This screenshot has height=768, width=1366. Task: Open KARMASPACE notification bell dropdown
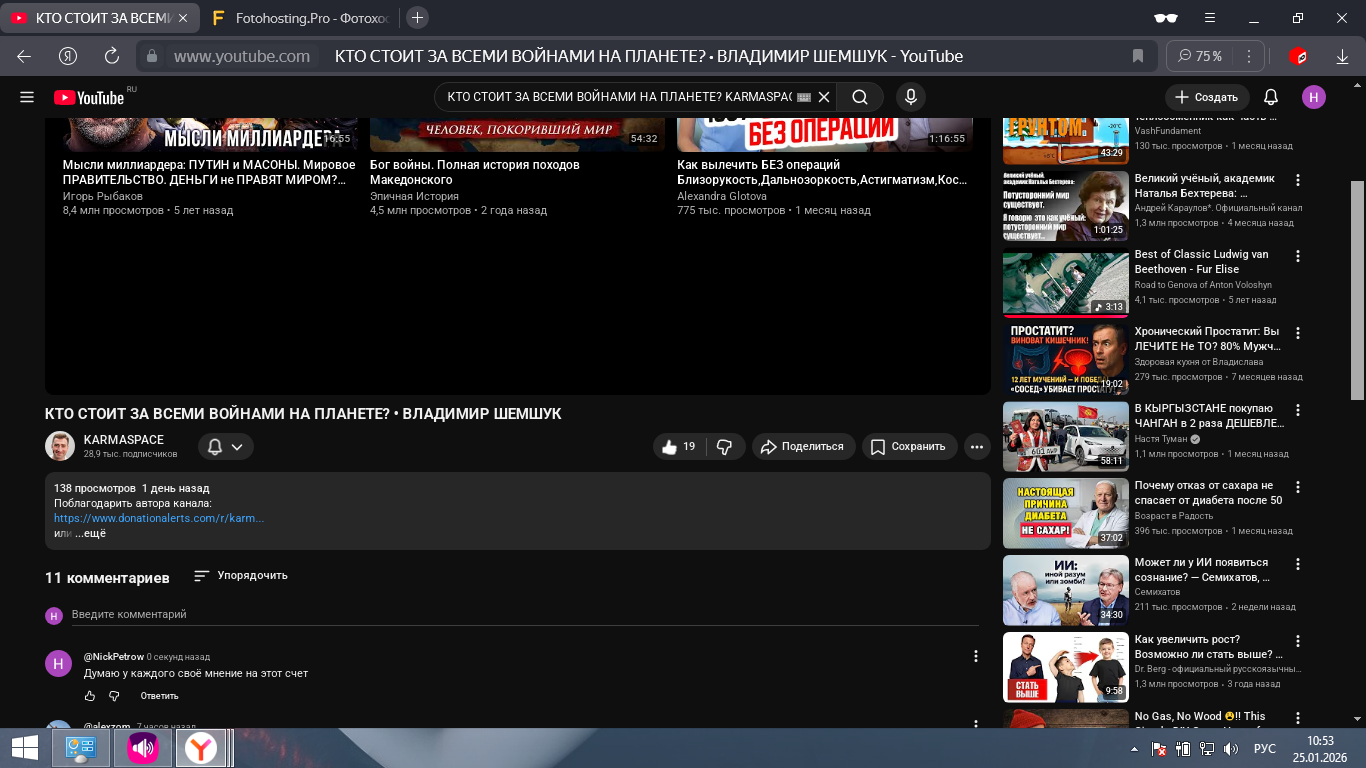click(x=225, y=447)
